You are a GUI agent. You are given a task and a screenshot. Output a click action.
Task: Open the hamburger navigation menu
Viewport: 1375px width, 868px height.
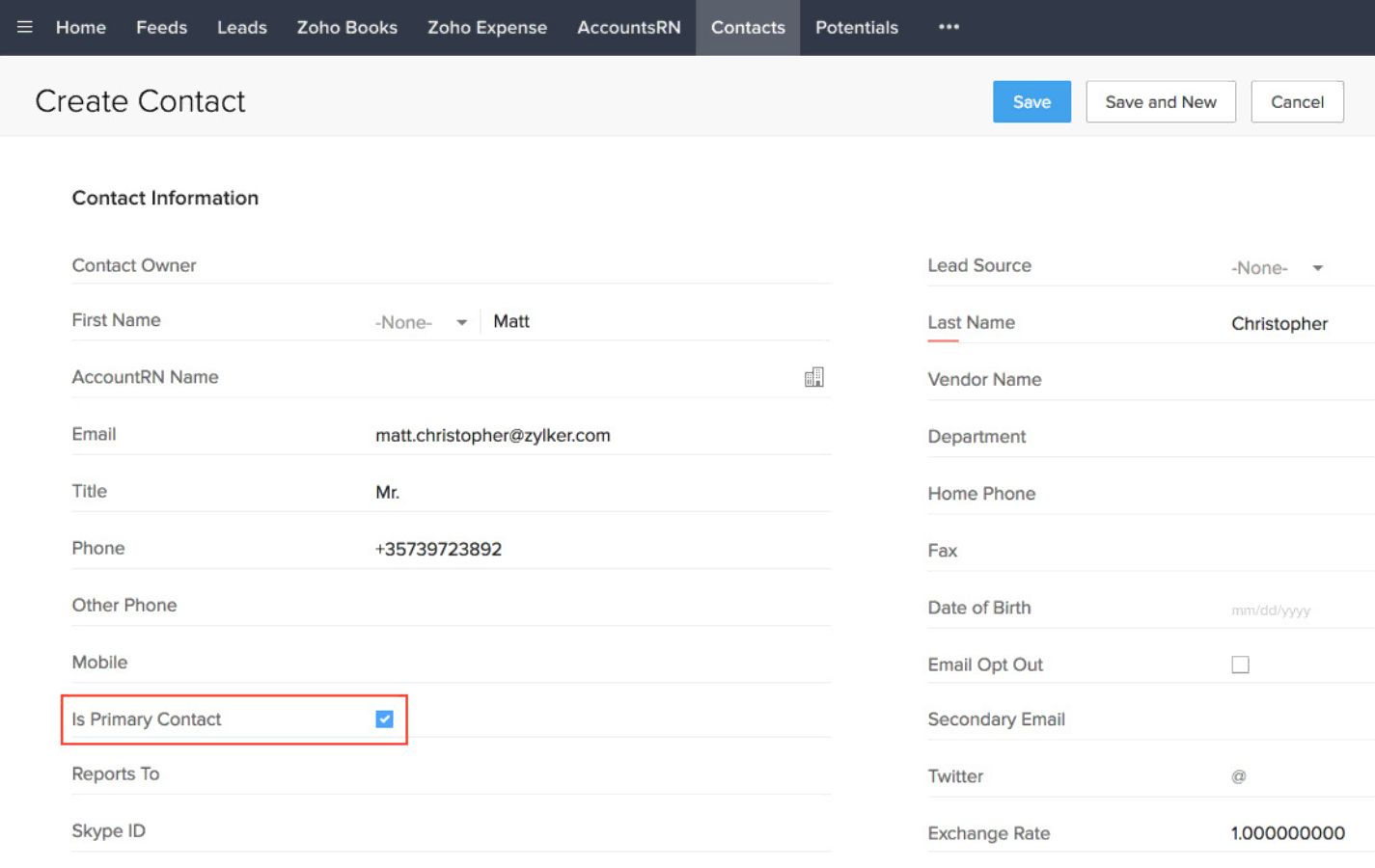25,27
